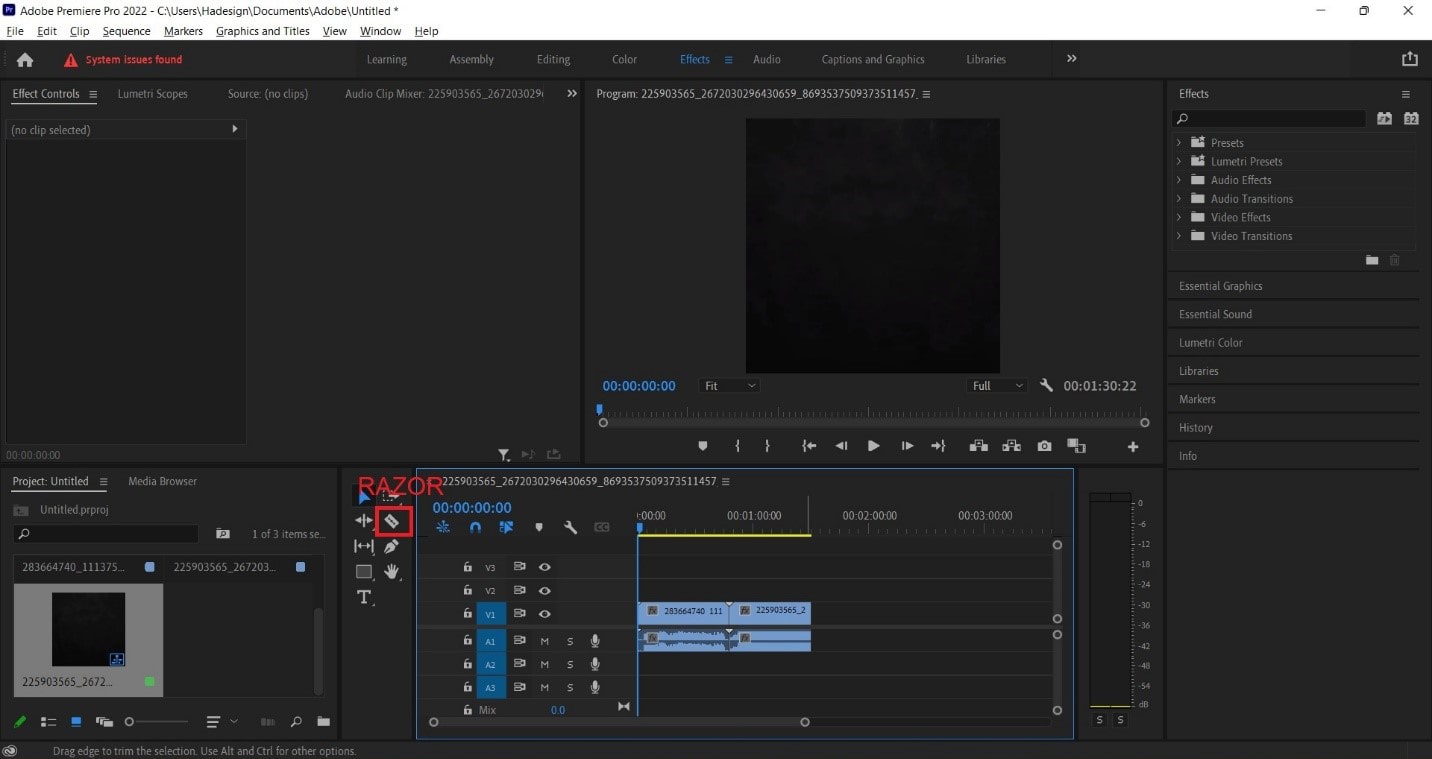Step forward one frame
1432x759 pixels.
click(x=907, y=446)
